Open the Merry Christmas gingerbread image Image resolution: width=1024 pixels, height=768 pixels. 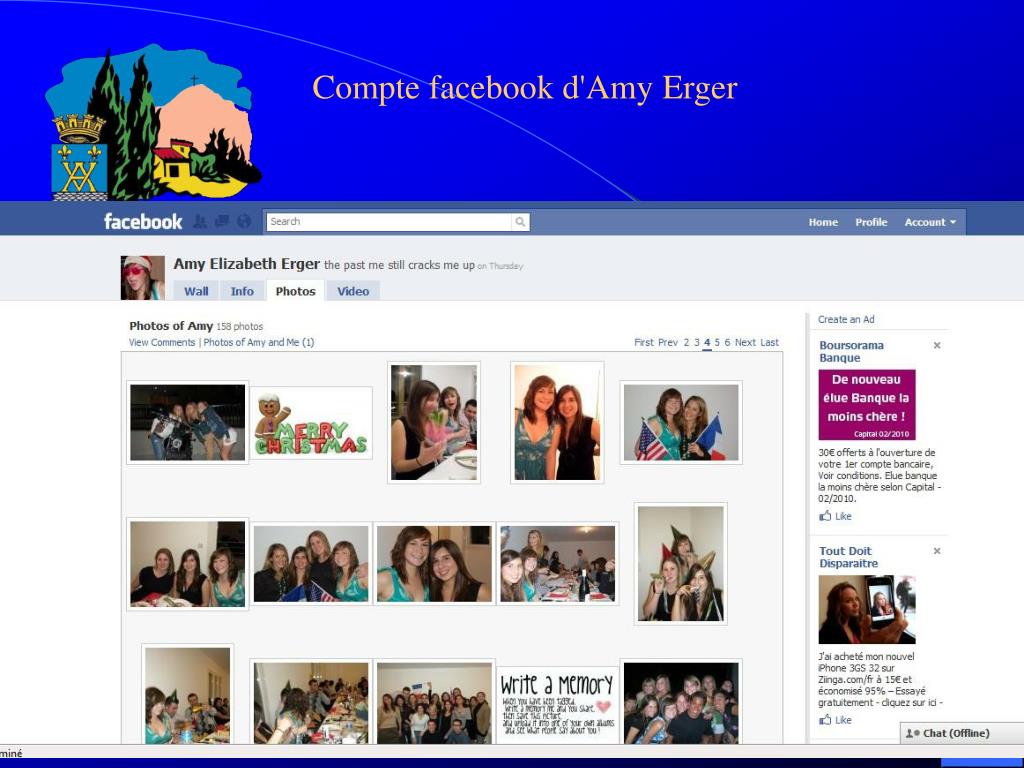pyautogui.click(x=311, y=423)
